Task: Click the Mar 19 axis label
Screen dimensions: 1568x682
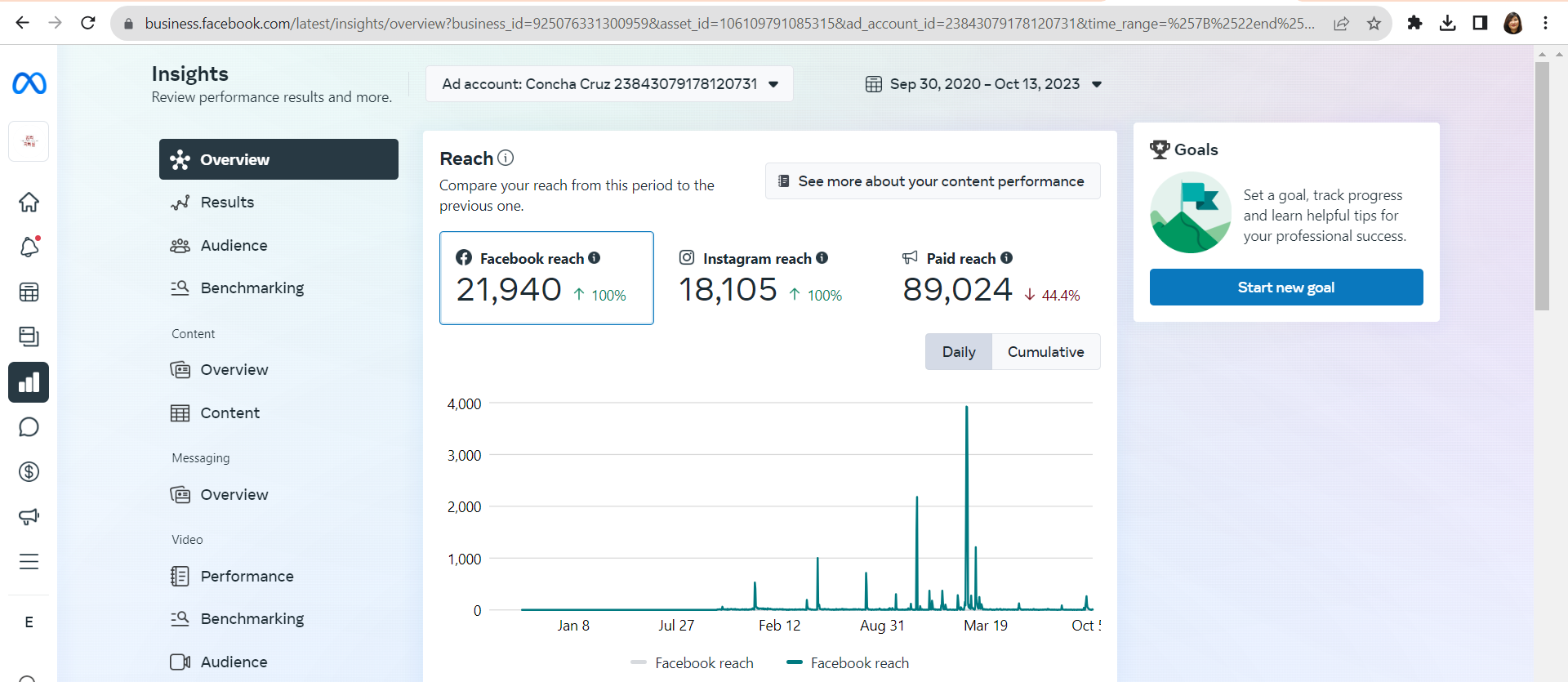Action: (986, 626)
